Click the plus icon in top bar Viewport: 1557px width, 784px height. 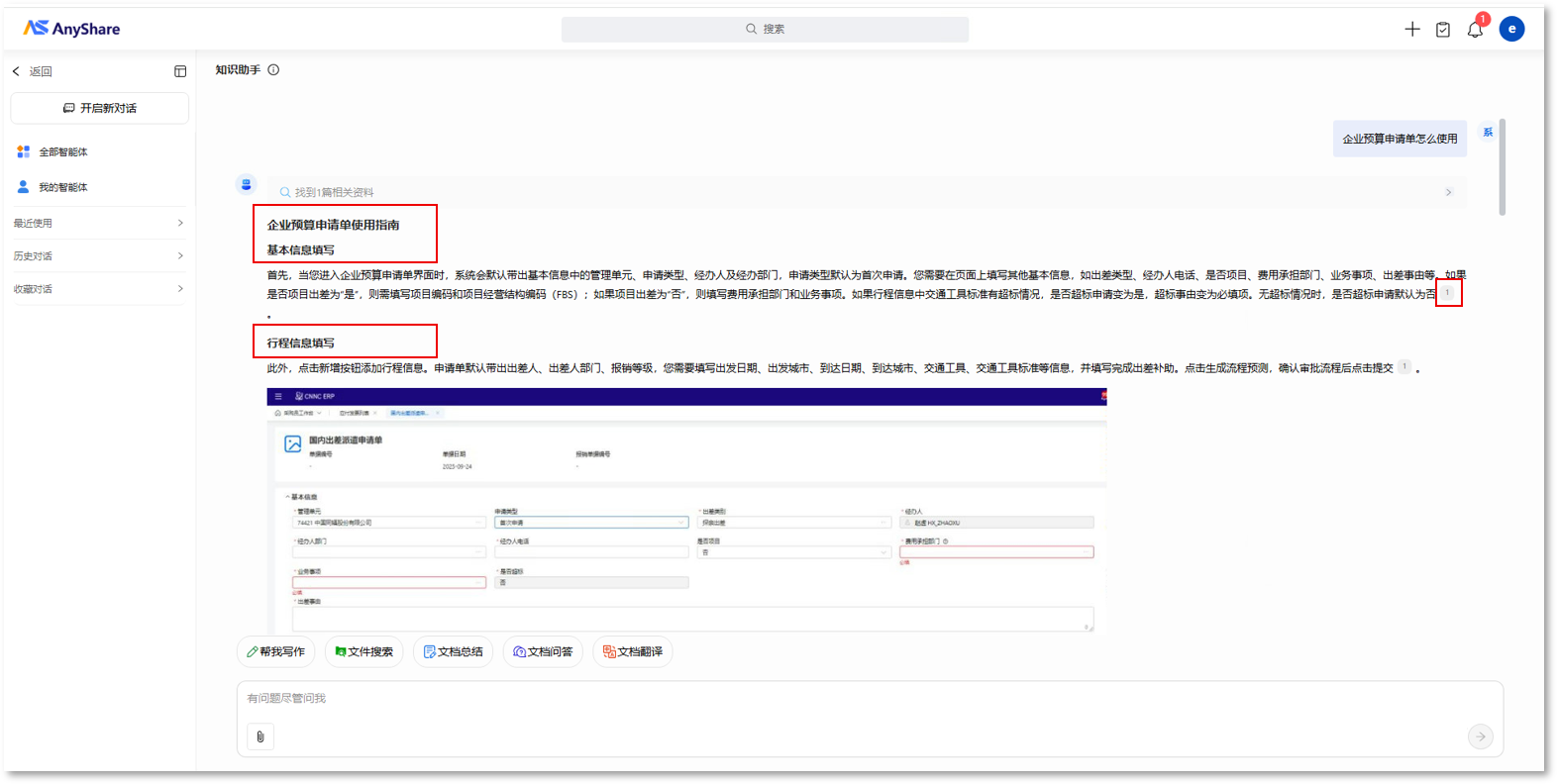point(1412,30)
